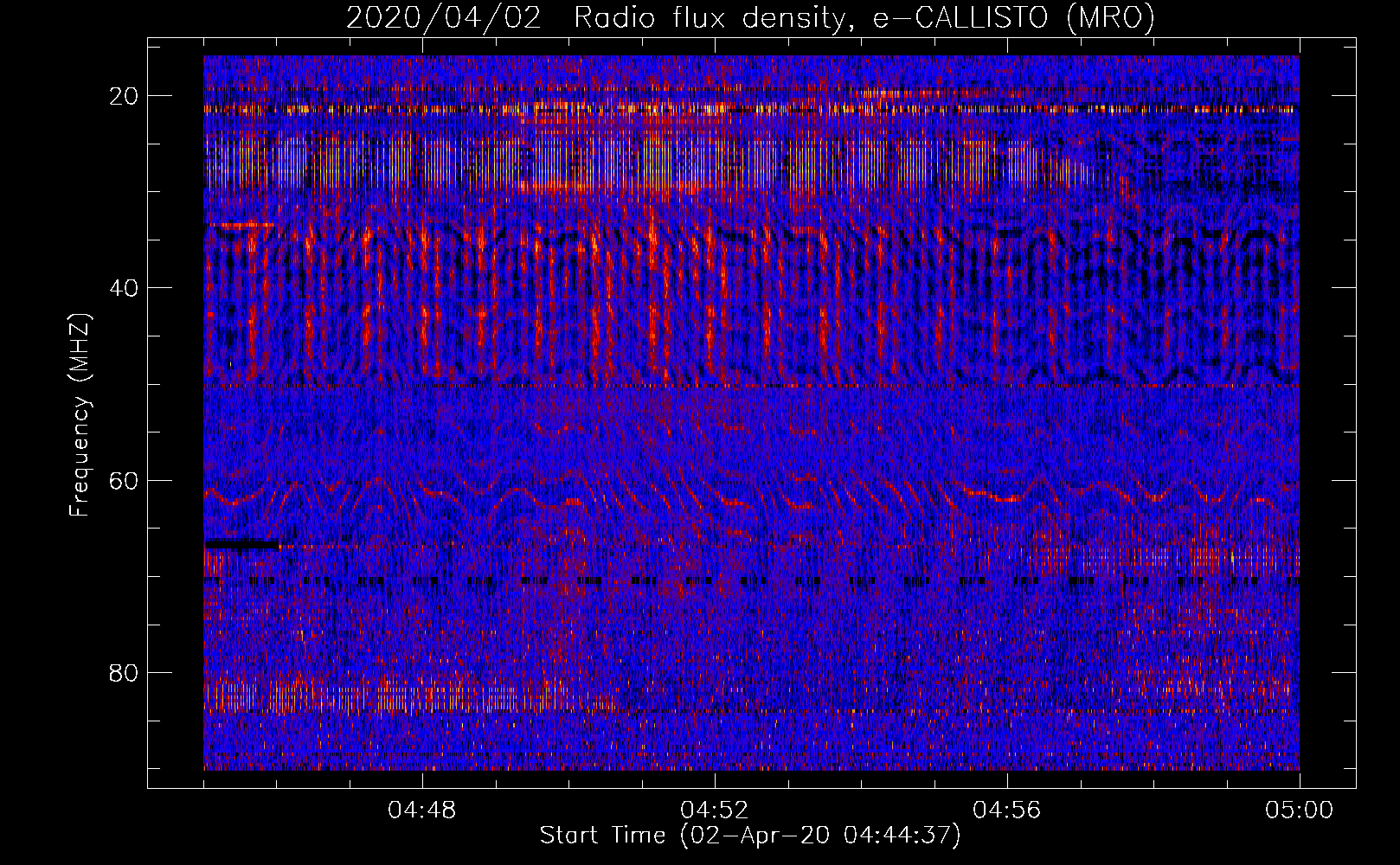Click the 05:00 time tick label
The height and width of the screenshot is (865, 1400).
(1300, 810)
